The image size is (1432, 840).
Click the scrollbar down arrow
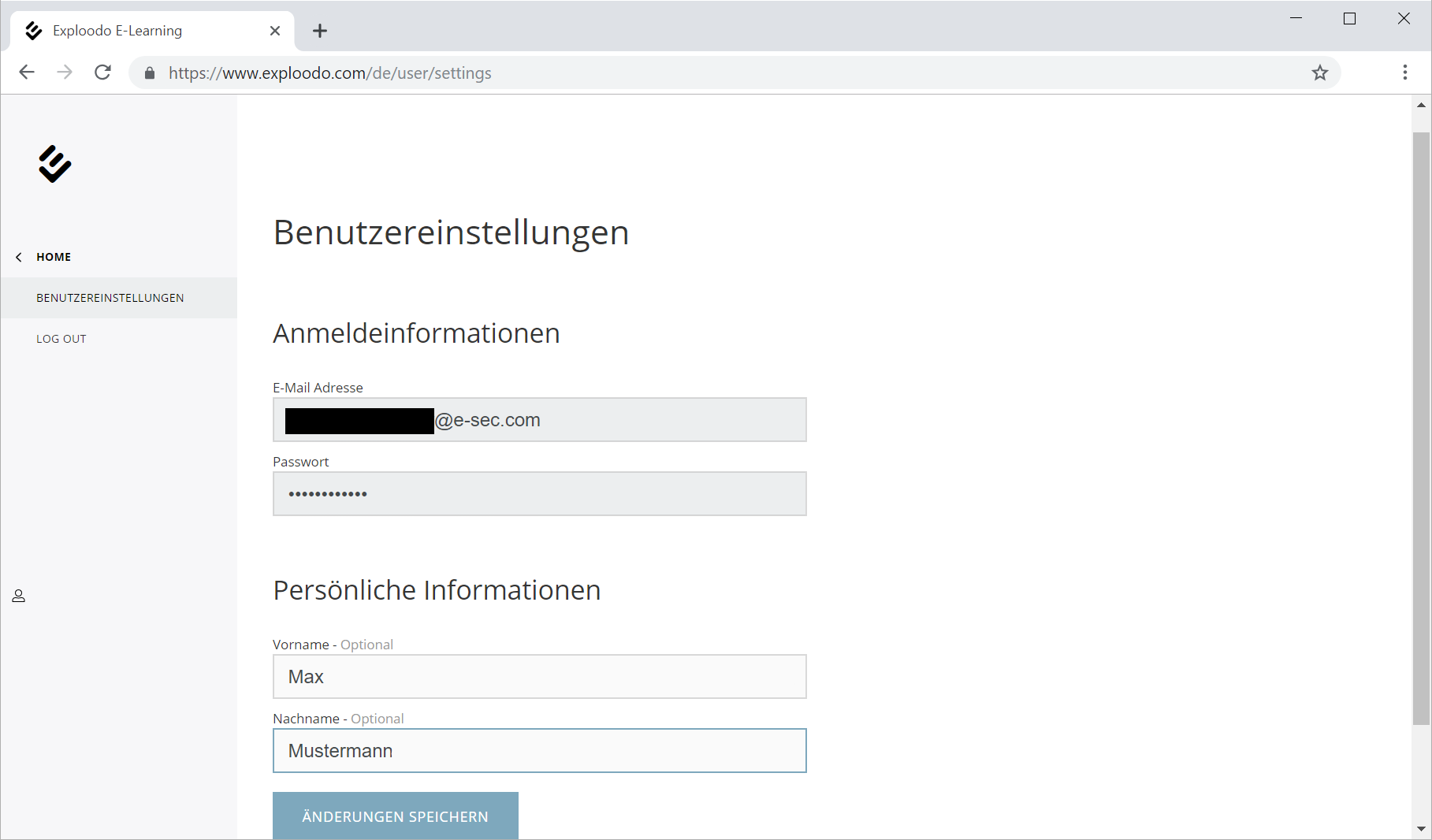[x=1421, y=829]
